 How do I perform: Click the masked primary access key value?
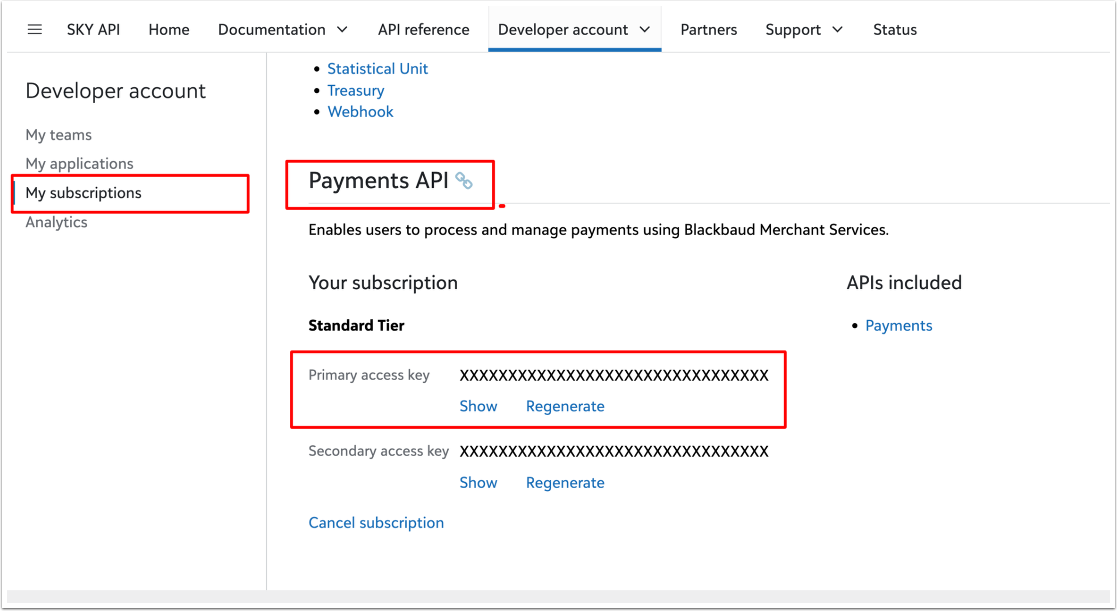[614, 375]
